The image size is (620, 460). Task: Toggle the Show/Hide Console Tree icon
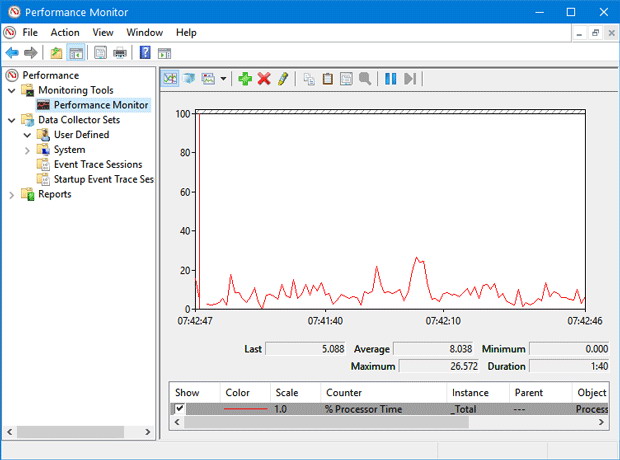[x=76, y=53]
